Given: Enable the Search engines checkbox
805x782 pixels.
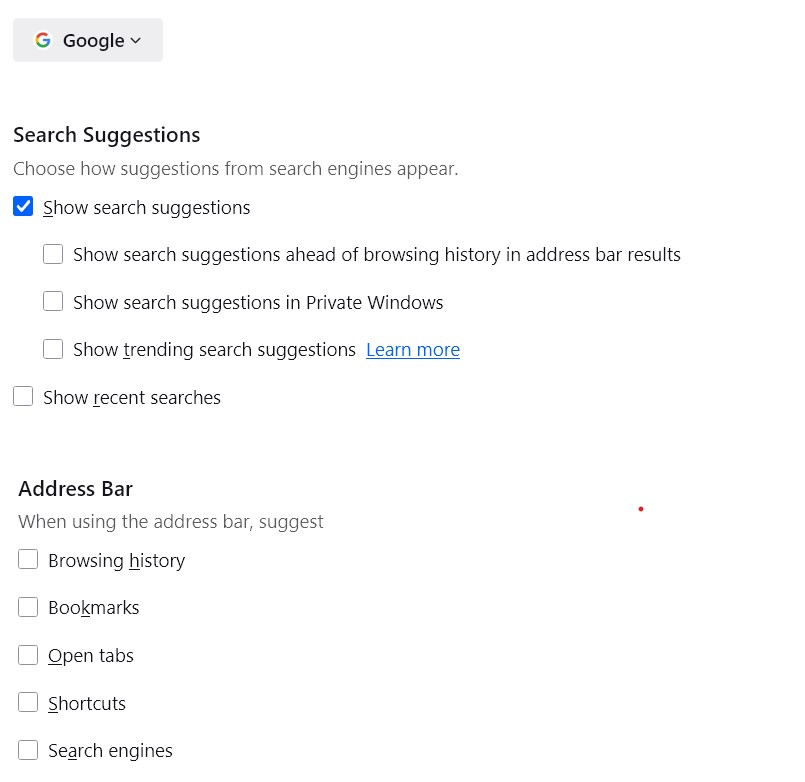Looking at the screenshot, I should coord(28,750).
